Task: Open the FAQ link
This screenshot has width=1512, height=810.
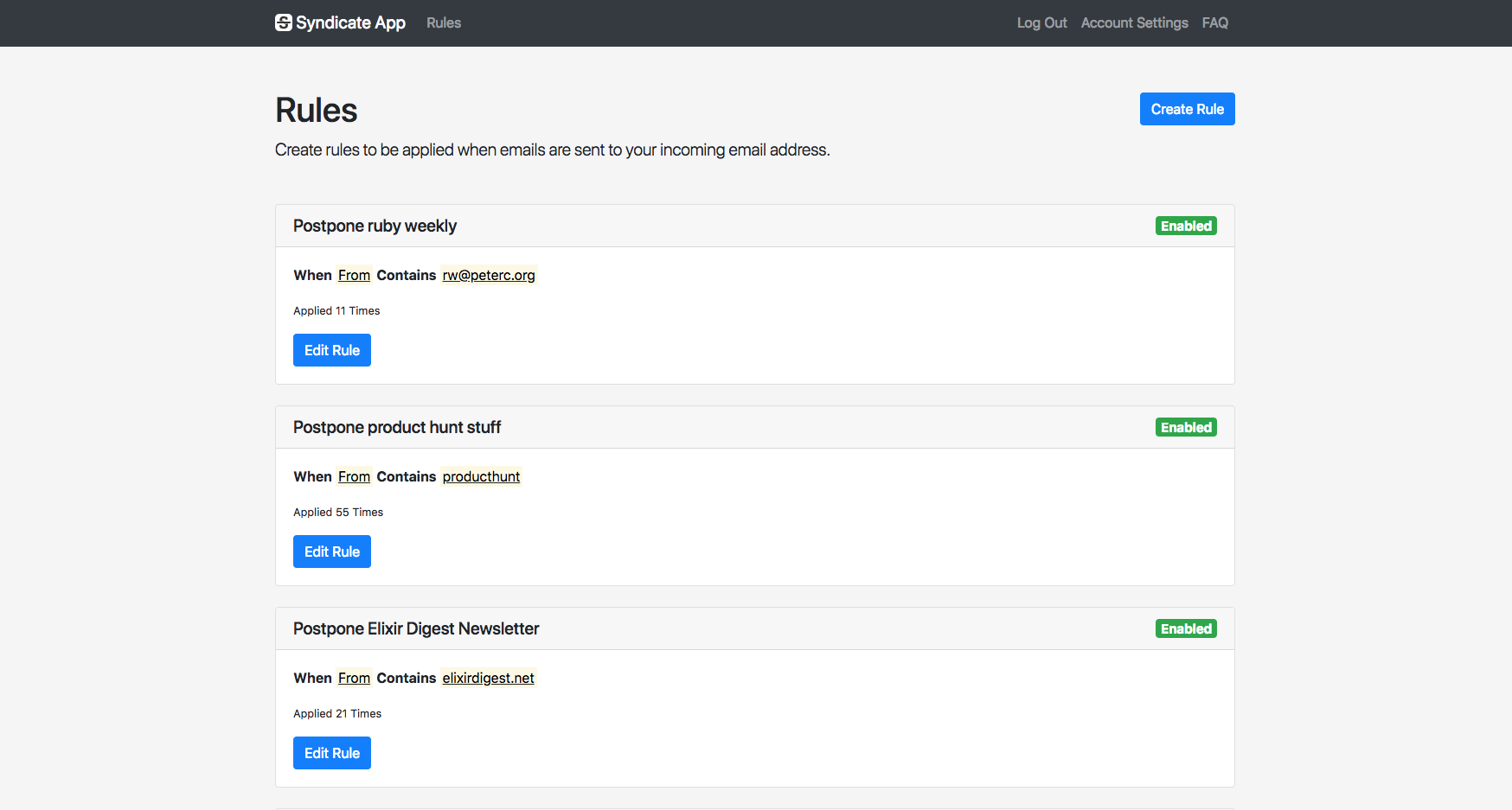Action: coord(1214,22)
